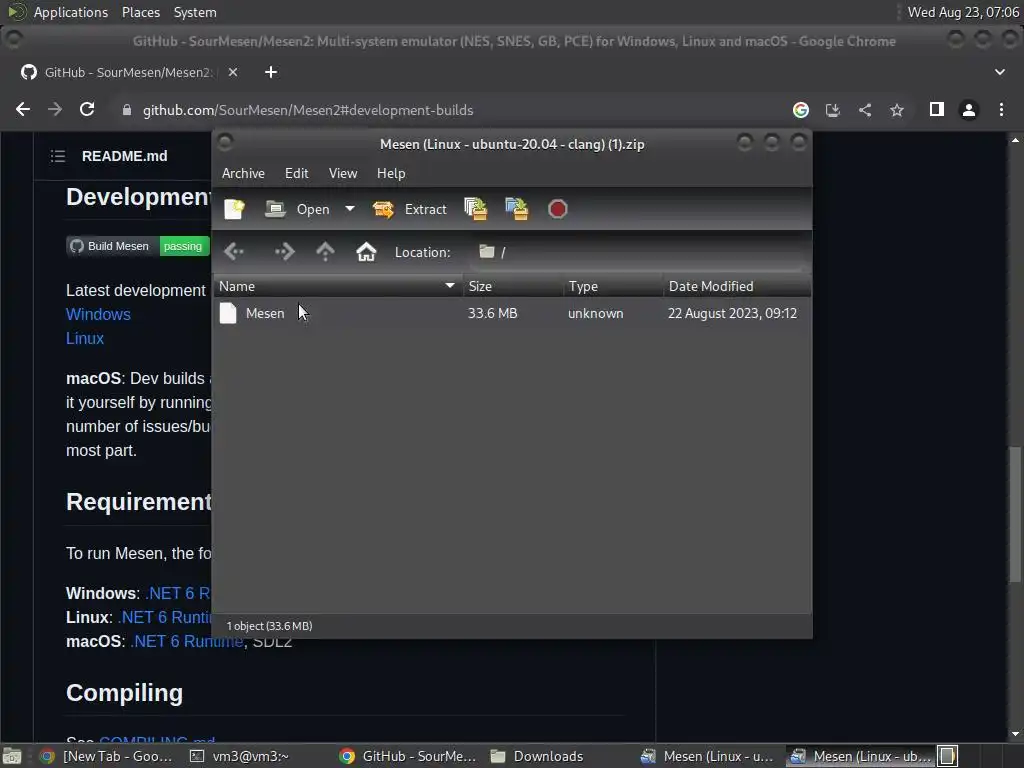Open the System menu
This screenshot has width=1024, height=768.
coord(195,12)
